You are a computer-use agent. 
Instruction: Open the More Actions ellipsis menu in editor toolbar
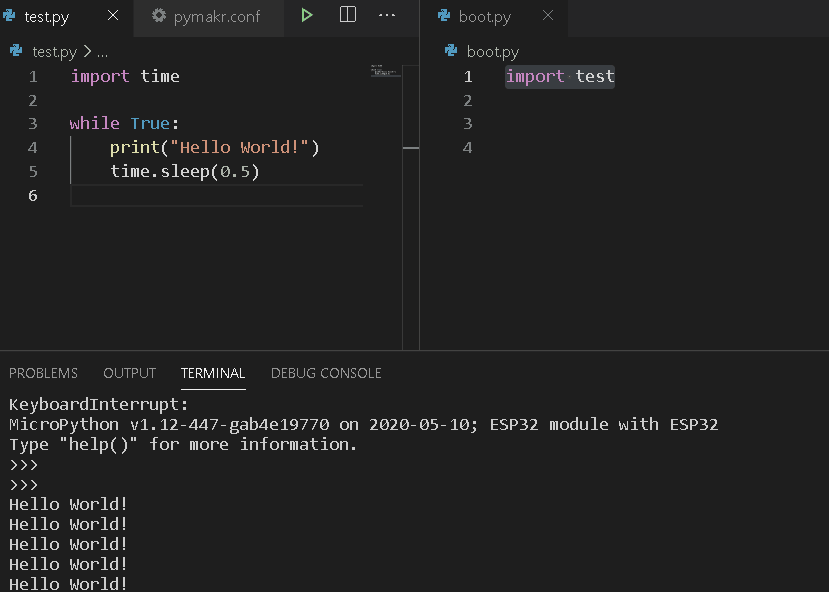tap(387, 15)
